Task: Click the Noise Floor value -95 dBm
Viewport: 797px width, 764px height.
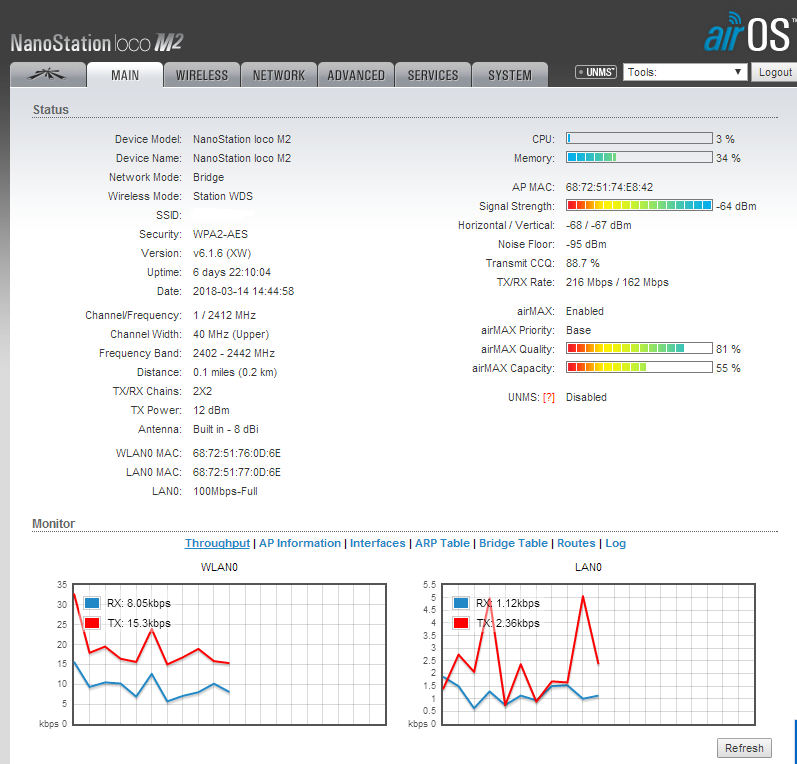Action: coord(586,244)
